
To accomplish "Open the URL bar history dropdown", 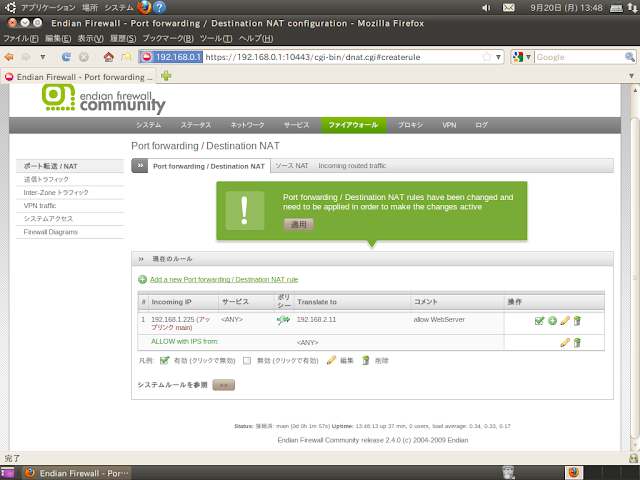I will click(498, 57).
